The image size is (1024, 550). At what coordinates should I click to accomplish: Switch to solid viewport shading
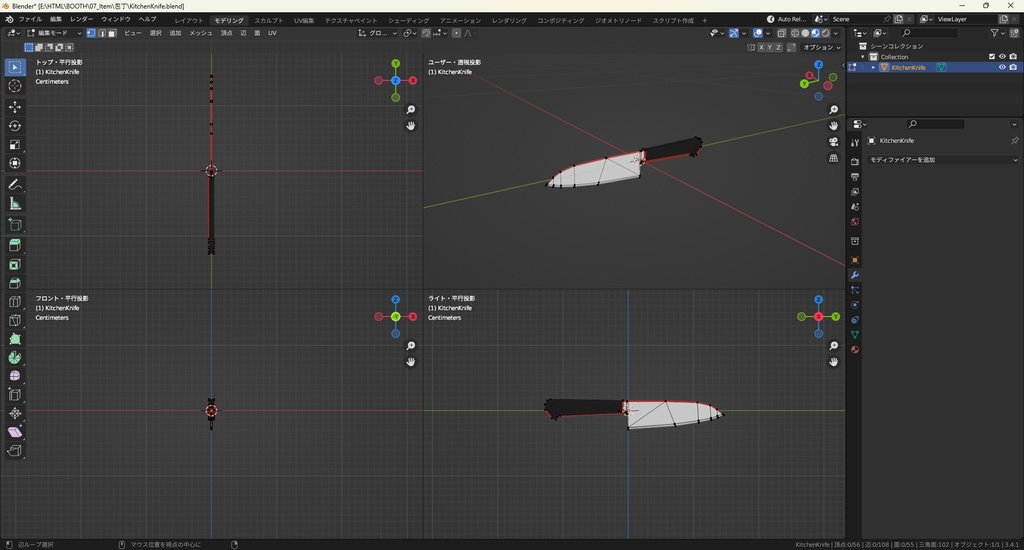tap(805, 33)
